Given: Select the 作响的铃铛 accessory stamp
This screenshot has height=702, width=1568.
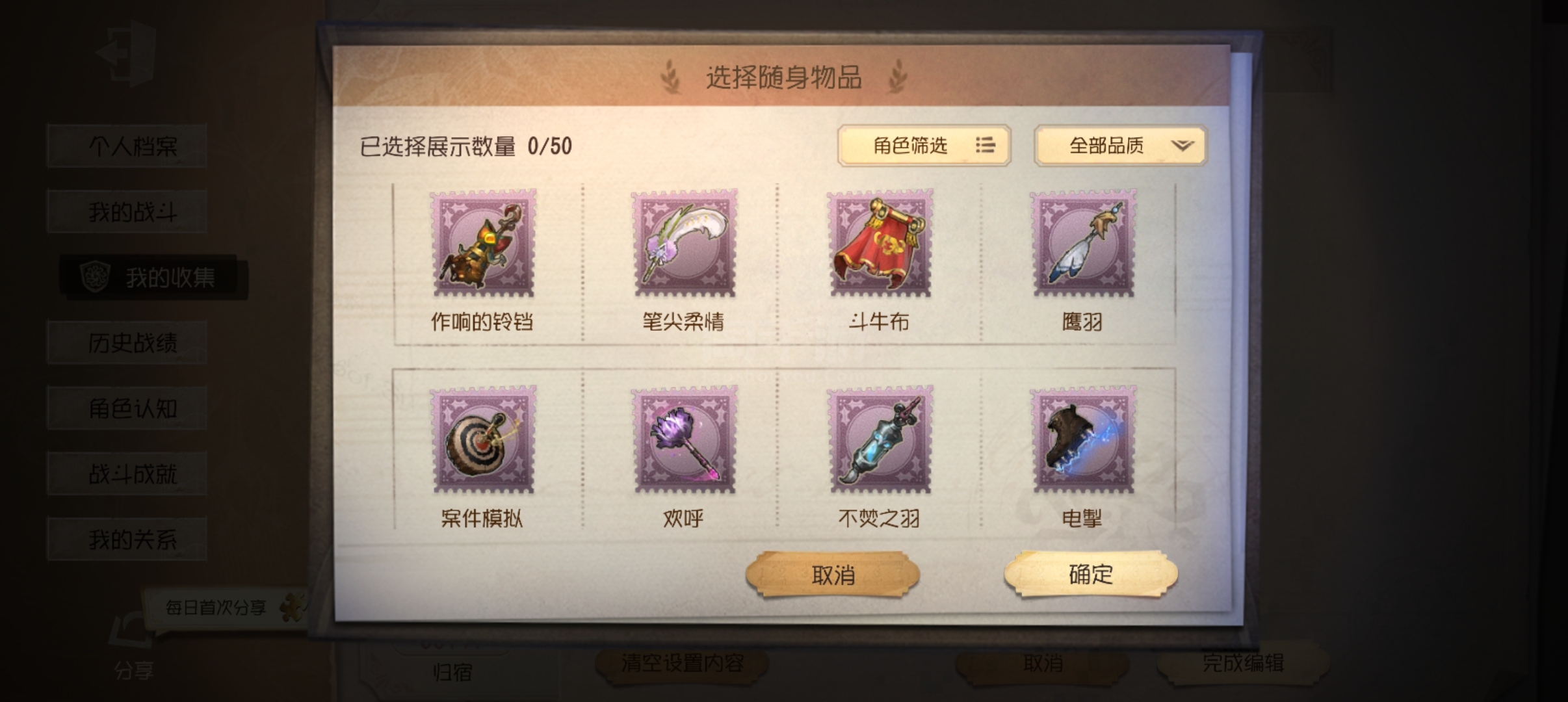Looking at the screenshot, I should [484, 243].
